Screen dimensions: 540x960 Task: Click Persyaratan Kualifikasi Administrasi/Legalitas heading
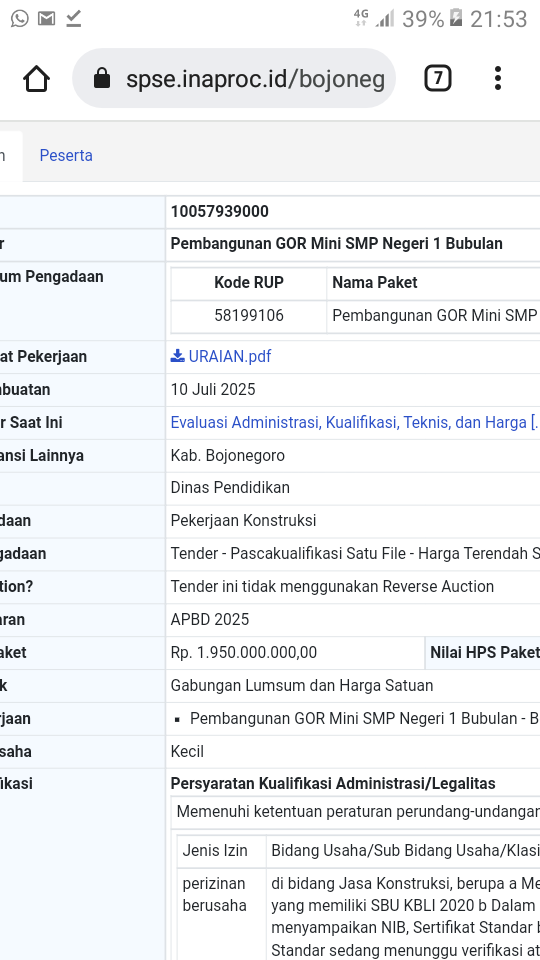333,784
